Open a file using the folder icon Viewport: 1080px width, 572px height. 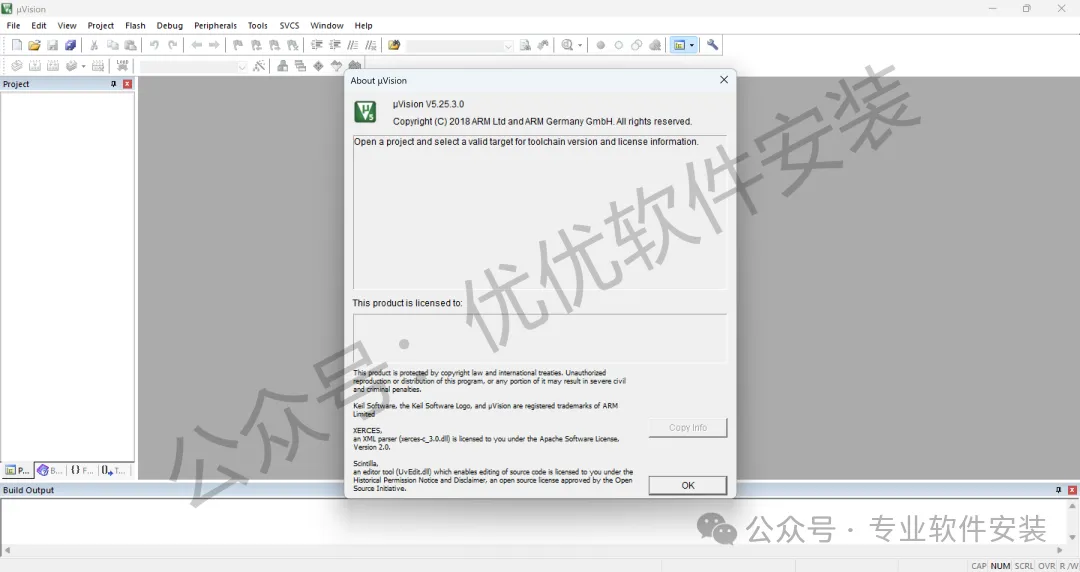[34, 45]
